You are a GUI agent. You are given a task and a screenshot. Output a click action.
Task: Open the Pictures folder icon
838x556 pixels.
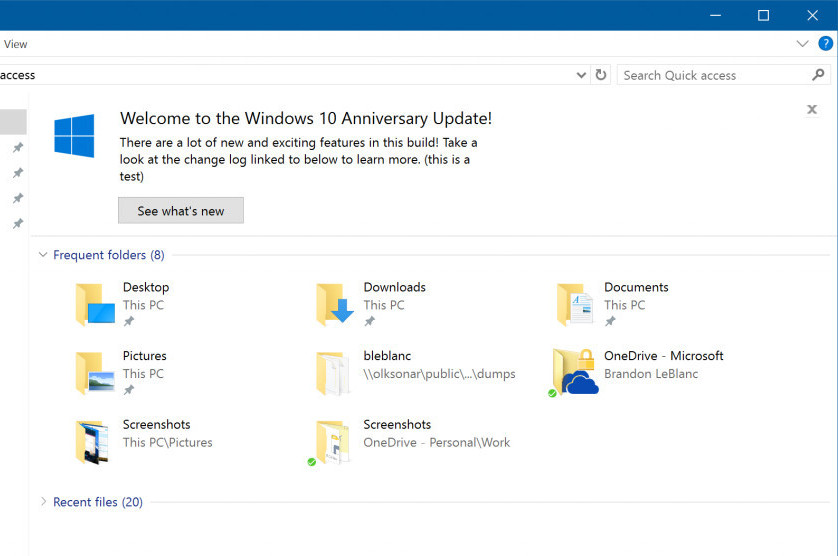tap(95, 373)
